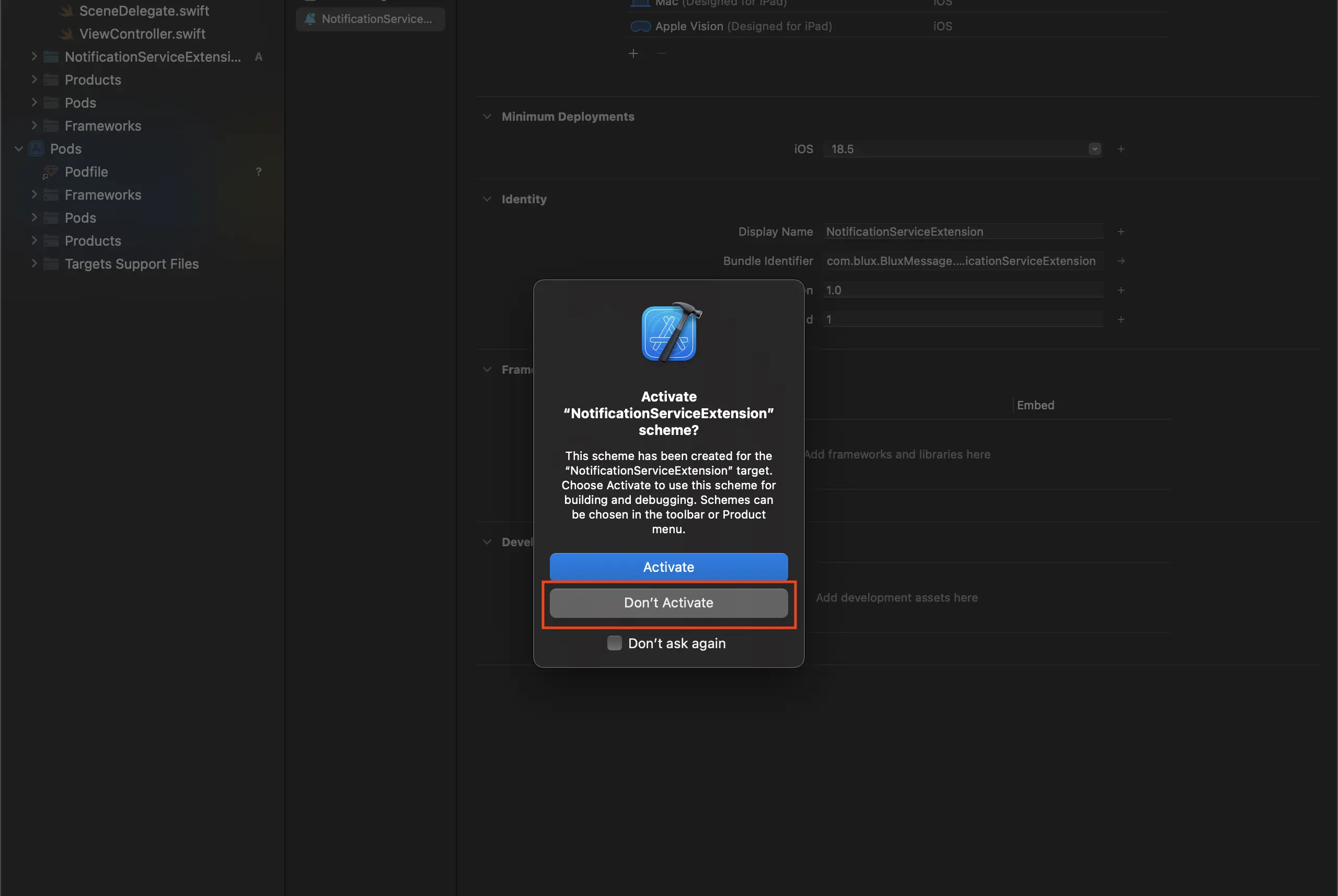Click the build field showing 1
This screenshot has height=896, width=1338.
point(963,319)
